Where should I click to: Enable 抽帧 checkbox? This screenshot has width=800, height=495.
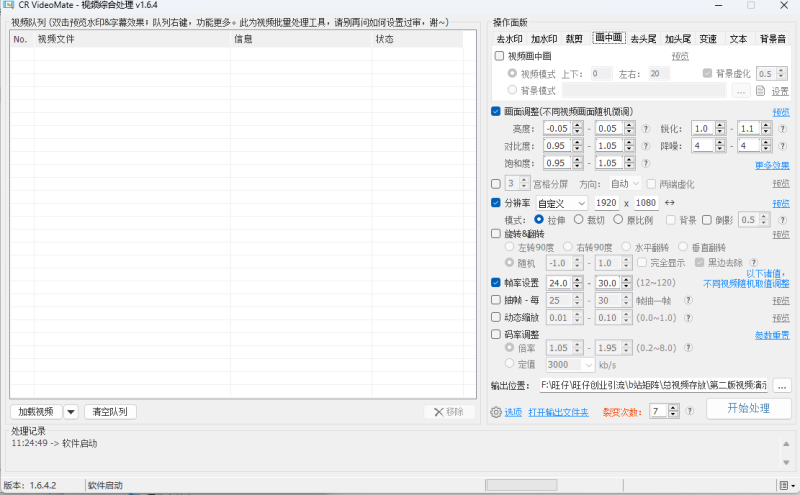[x=495, y=300]
